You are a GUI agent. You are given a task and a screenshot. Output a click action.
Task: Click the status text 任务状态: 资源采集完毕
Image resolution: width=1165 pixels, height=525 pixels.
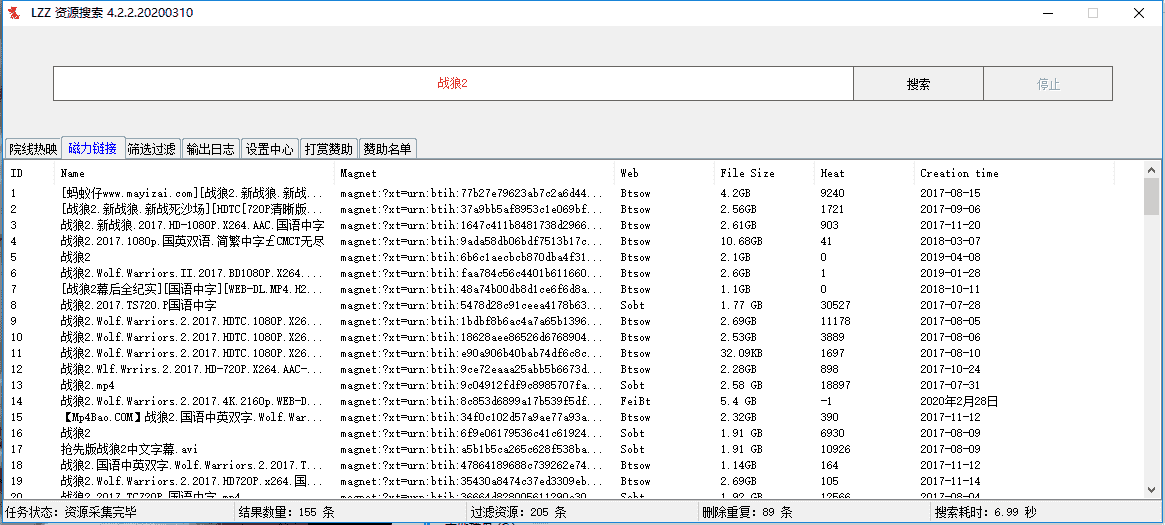point(71,512)
